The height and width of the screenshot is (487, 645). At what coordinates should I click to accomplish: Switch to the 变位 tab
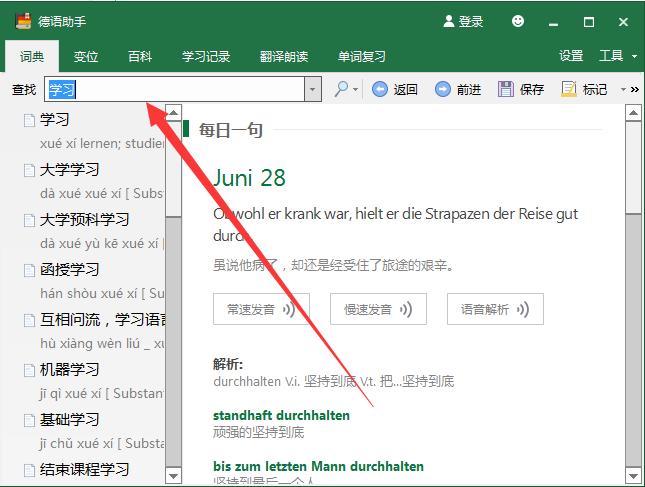86,56
